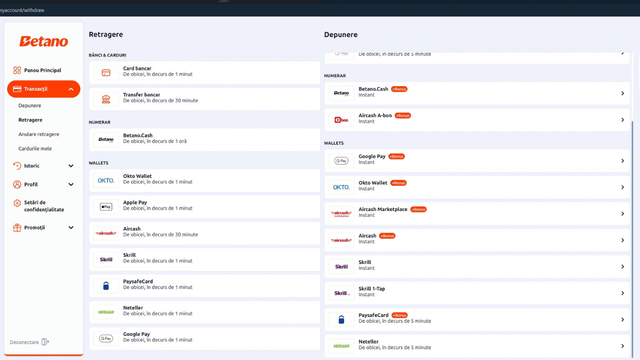Select Transfer bancar bank icon
The width and height of the screenshot is (640, 360).
(x=106, y=99)
